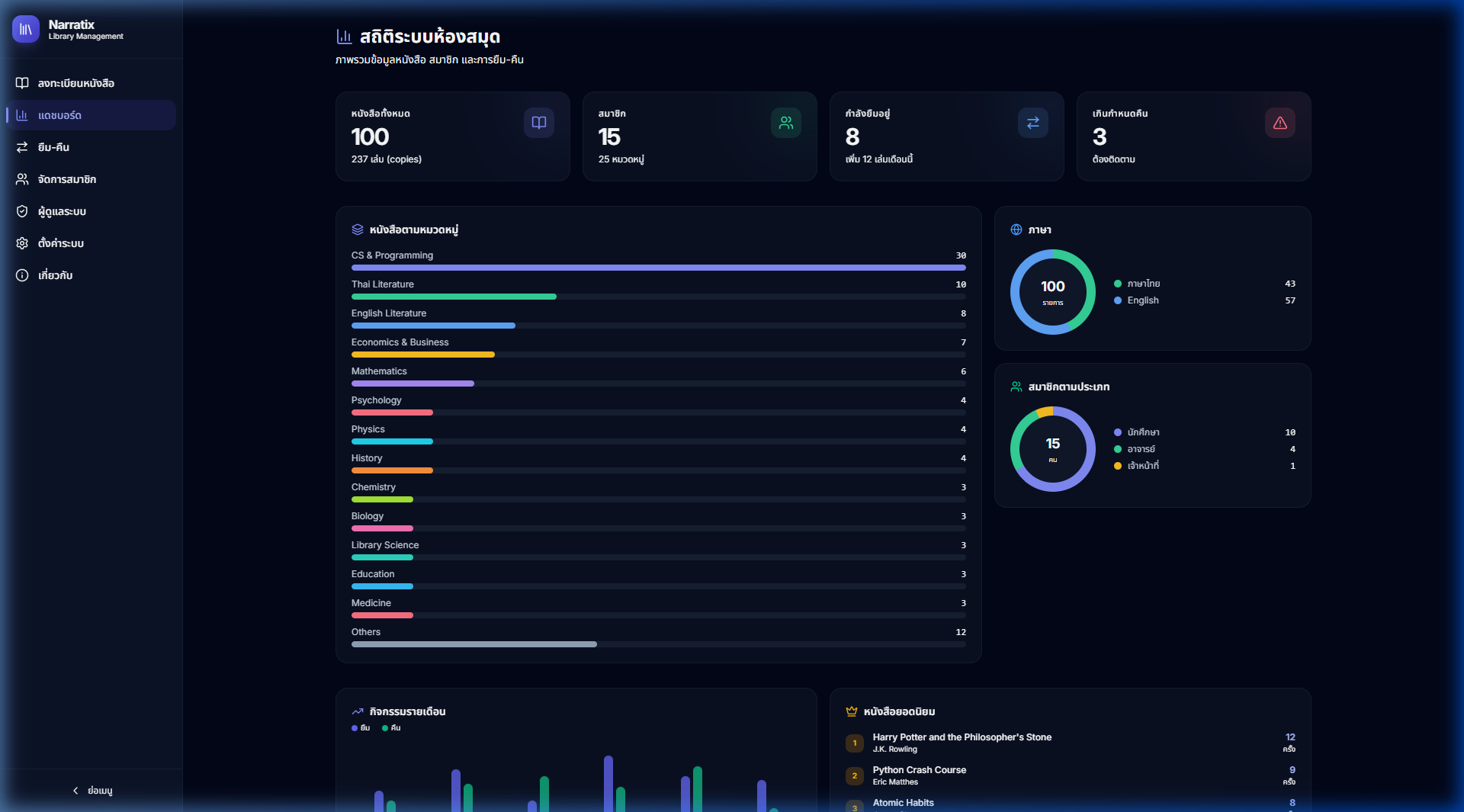Toggle the purple borrow series in chart legend
This screenshot has width=1464, height=812.
[361, 728]
